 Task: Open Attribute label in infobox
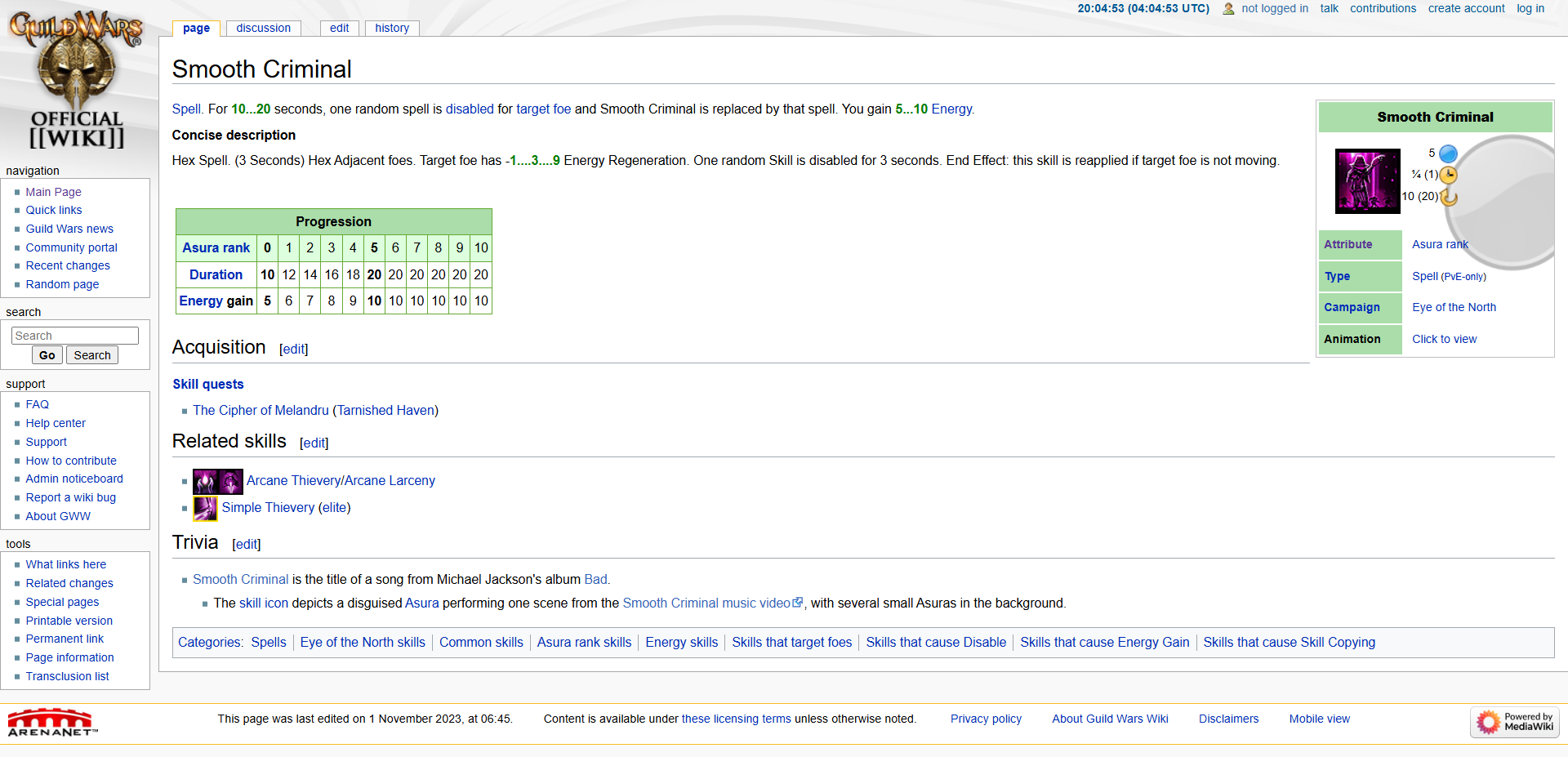tap(1347, 244)
